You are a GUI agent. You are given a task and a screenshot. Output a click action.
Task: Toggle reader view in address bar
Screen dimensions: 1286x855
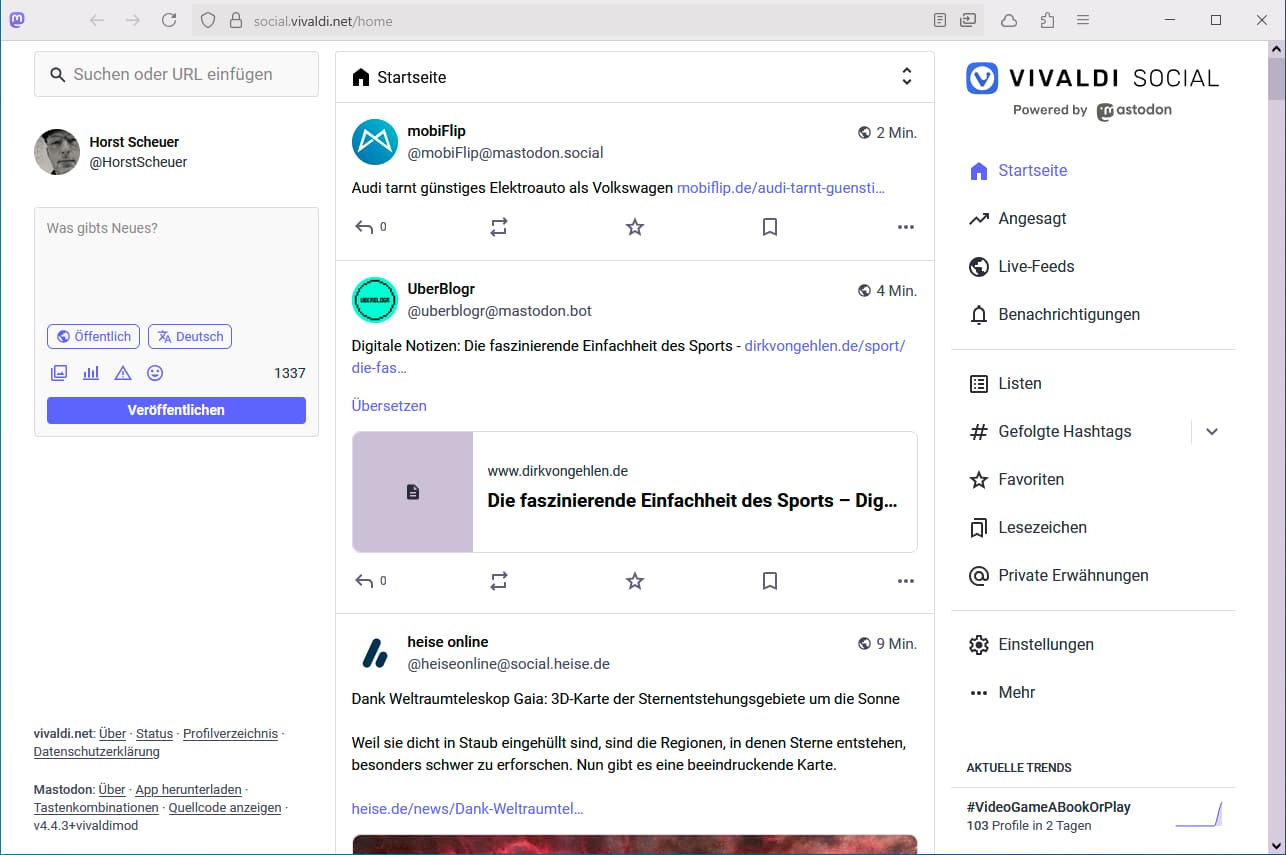click(x=940, y=20)
